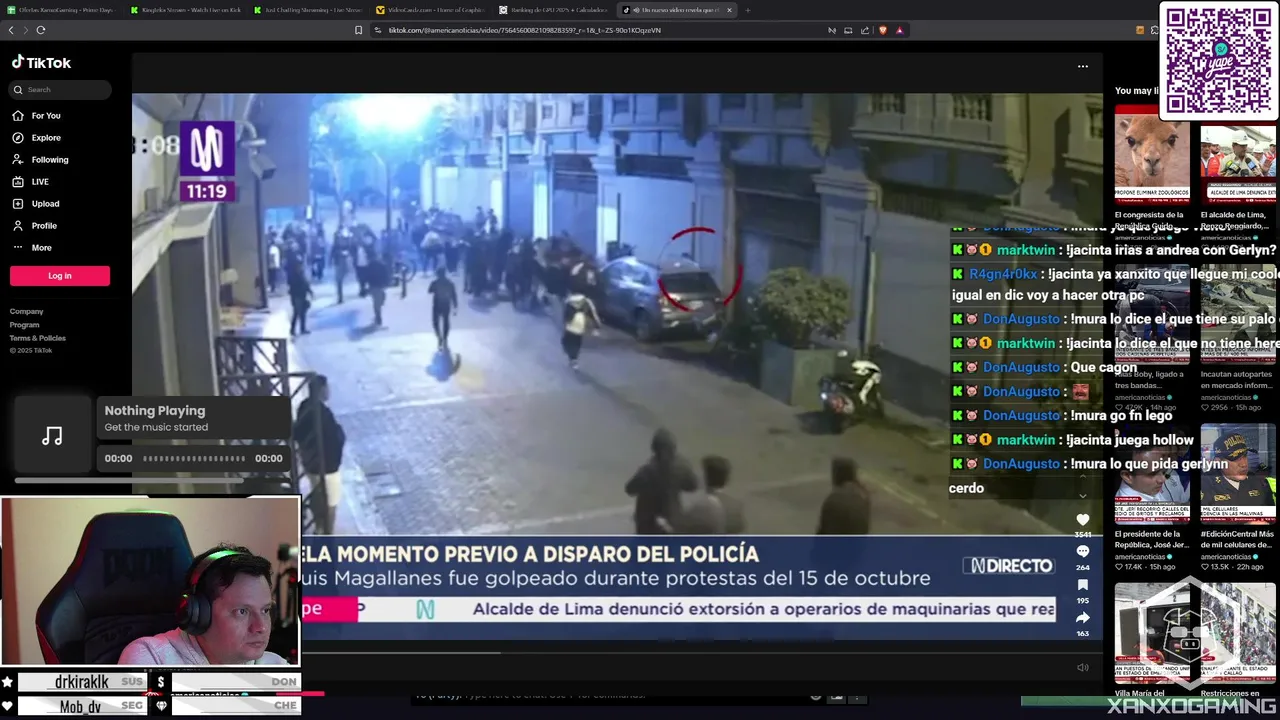The width and height of the screenshot is (1280, 720).
Task: Open the Company footer link
Action: (x=27, y=312)
